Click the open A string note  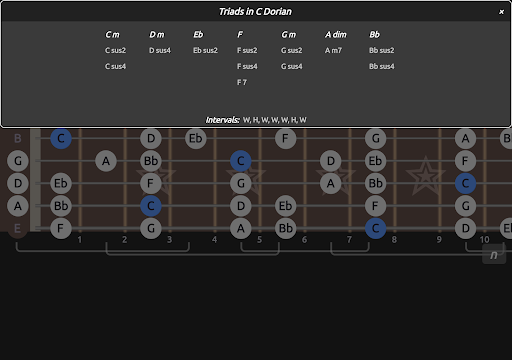point(18,206)
